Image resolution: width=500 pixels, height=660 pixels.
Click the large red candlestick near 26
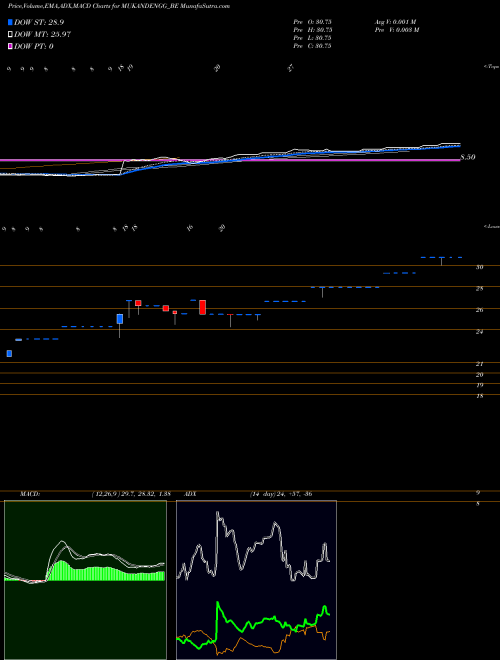202,307
